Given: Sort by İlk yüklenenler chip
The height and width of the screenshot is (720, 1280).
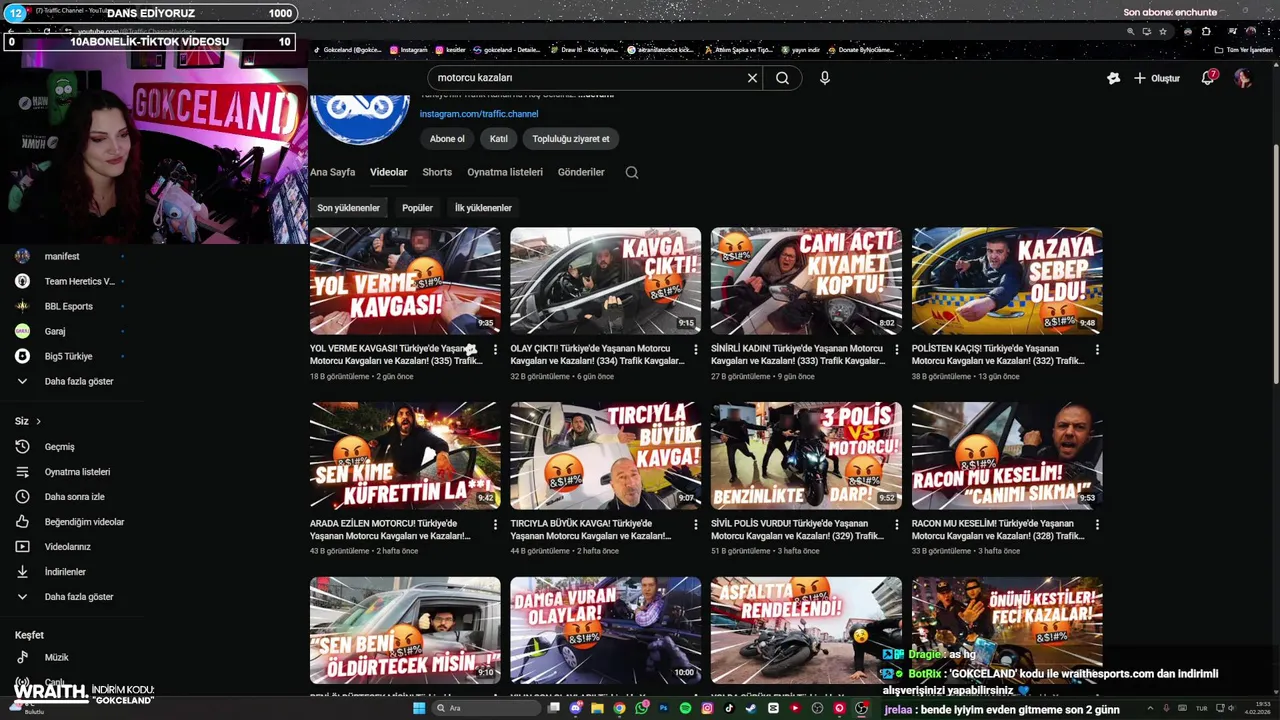Looking at the screenshot, I should coord(483,208).
